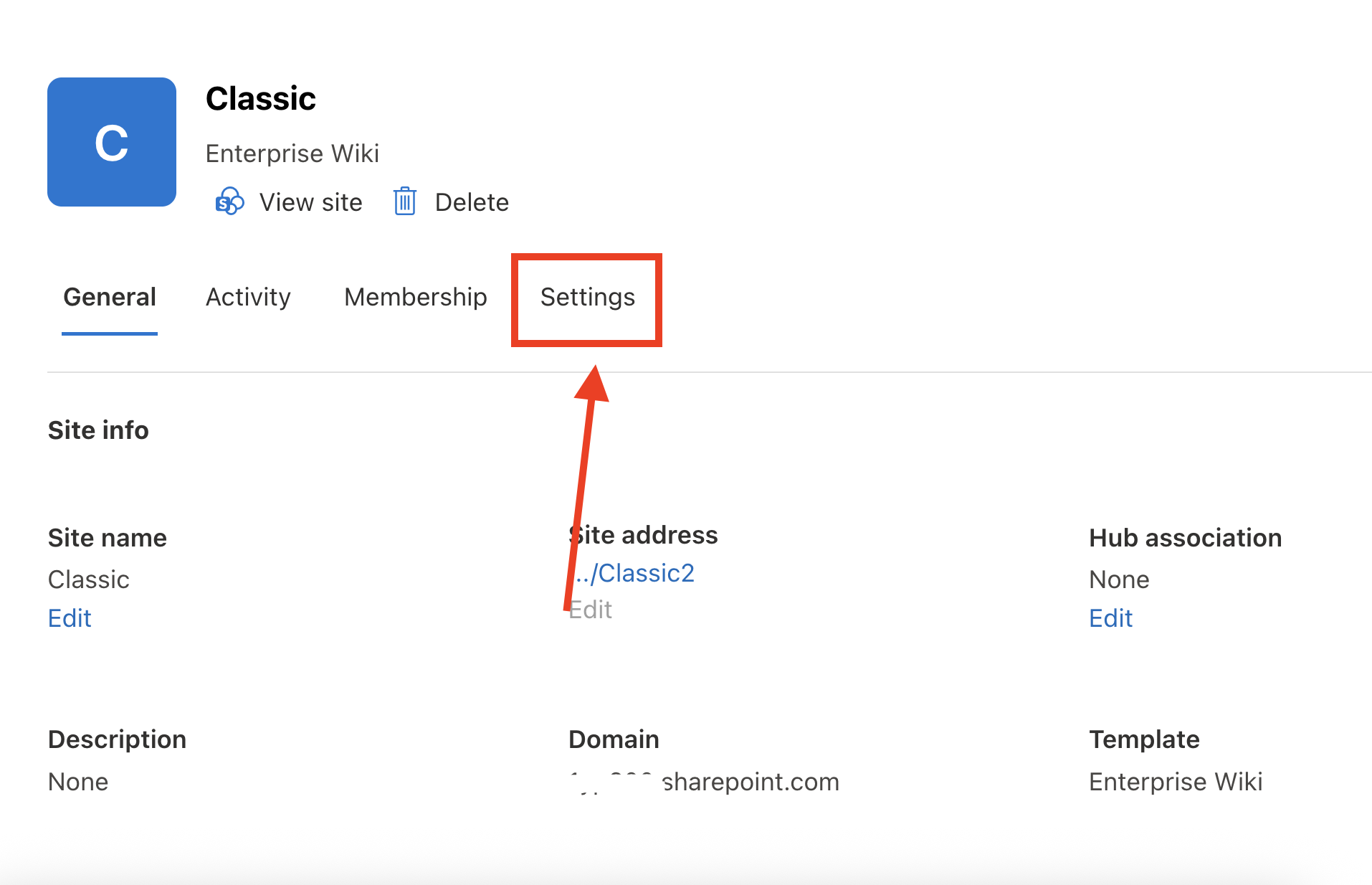Select the General tab
Viewport: 1372px width, 885px height.
pos(109,297)
